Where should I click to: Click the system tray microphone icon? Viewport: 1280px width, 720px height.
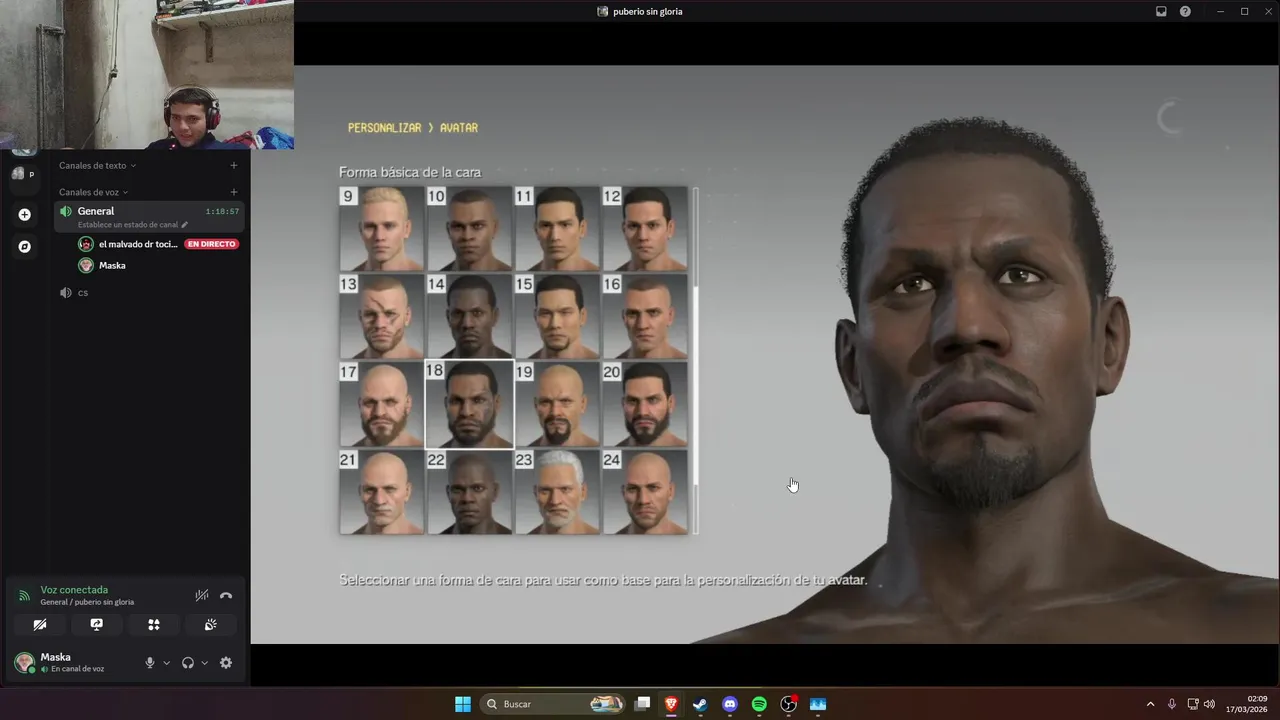(x=1172, y=704)
